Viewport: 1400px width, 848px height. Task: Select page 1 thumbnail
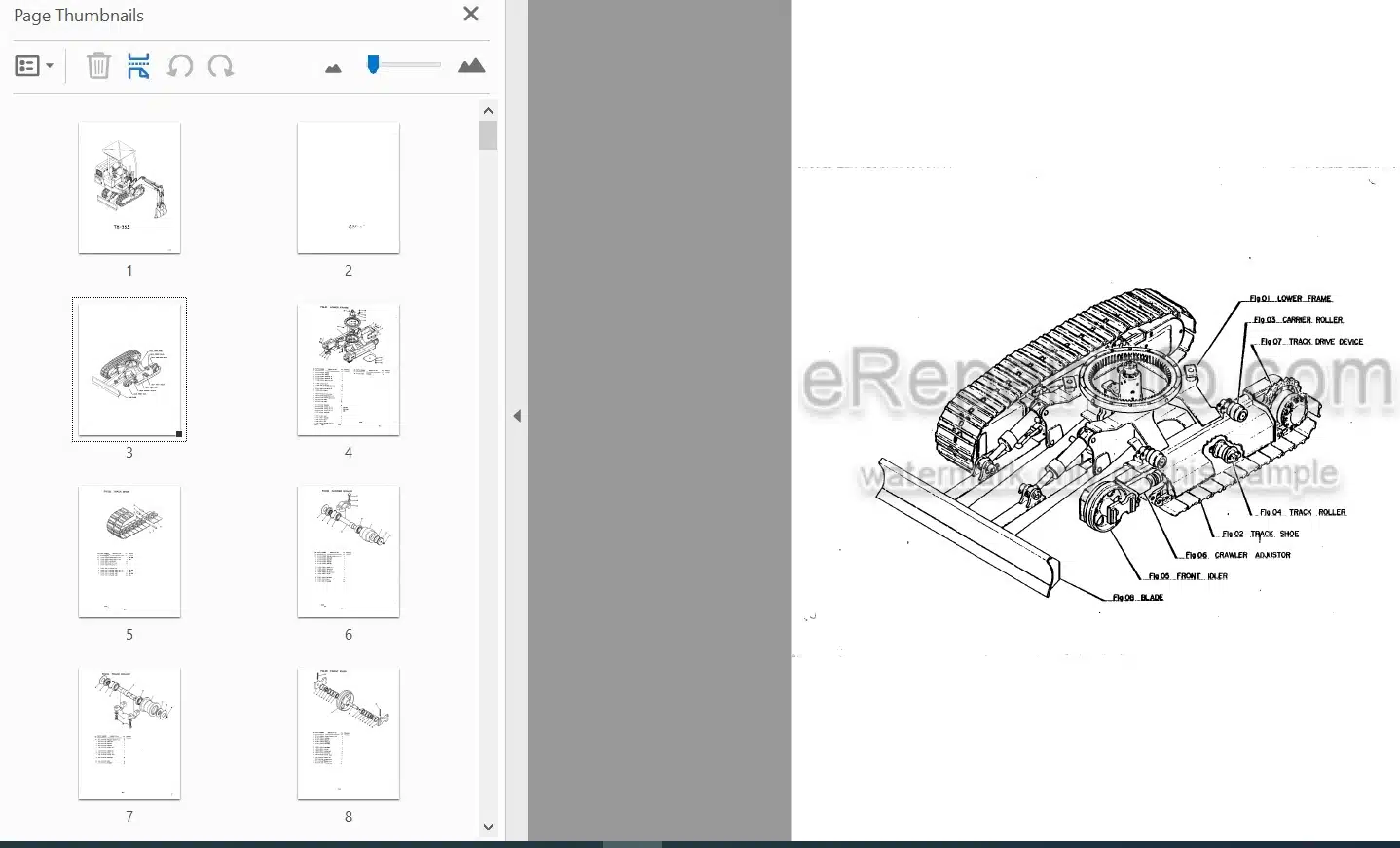point(129,188)
